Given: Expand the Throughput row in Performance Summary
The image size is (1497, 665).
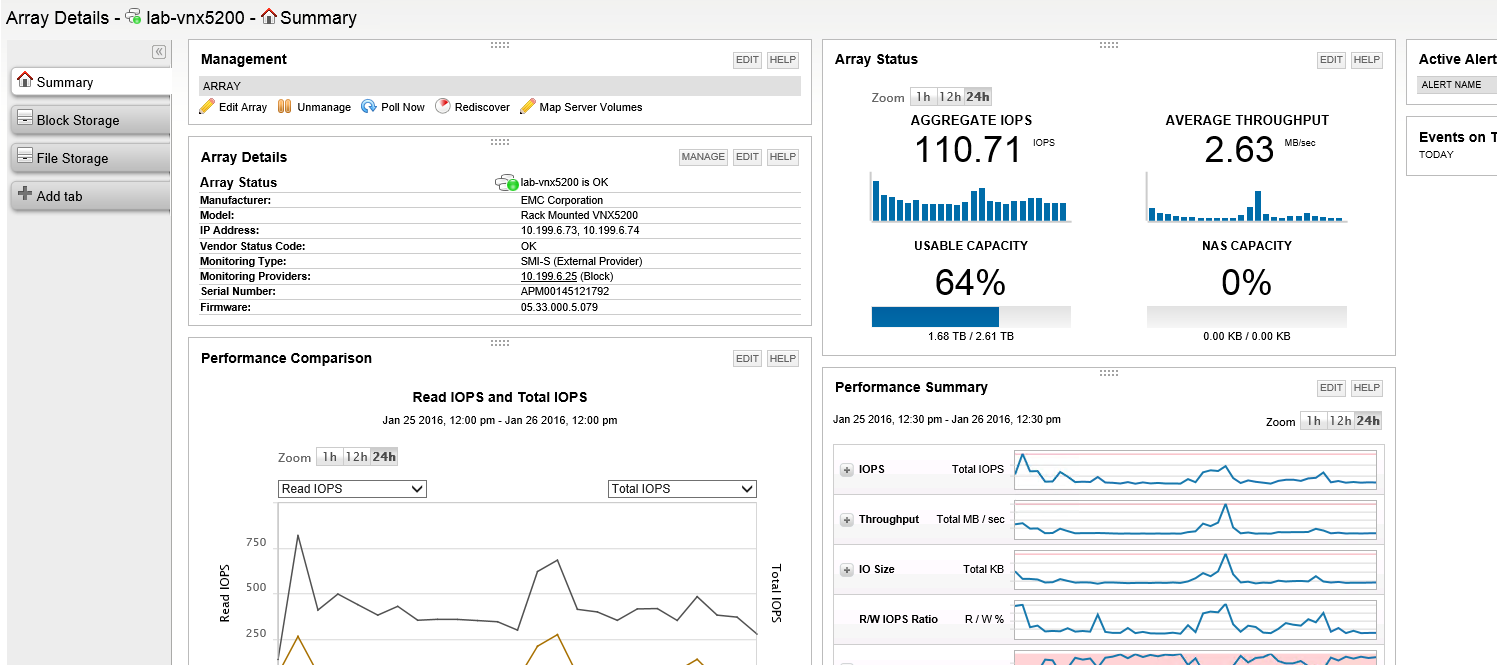Looking at the screenshot, I should (846, 519).
